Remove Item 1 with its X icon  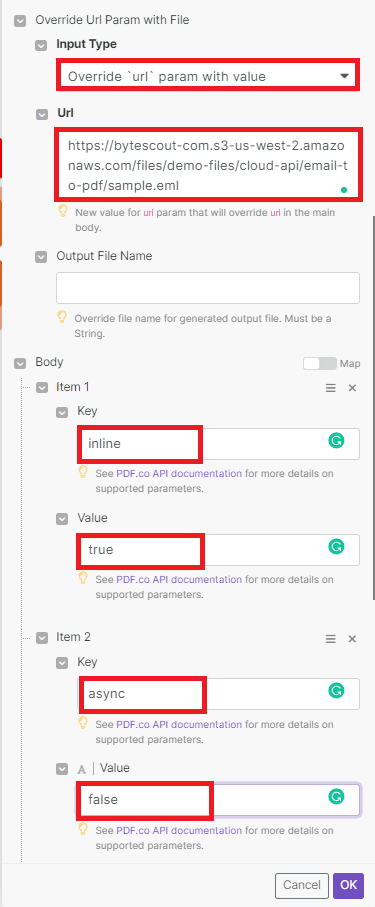pos(352,388)
